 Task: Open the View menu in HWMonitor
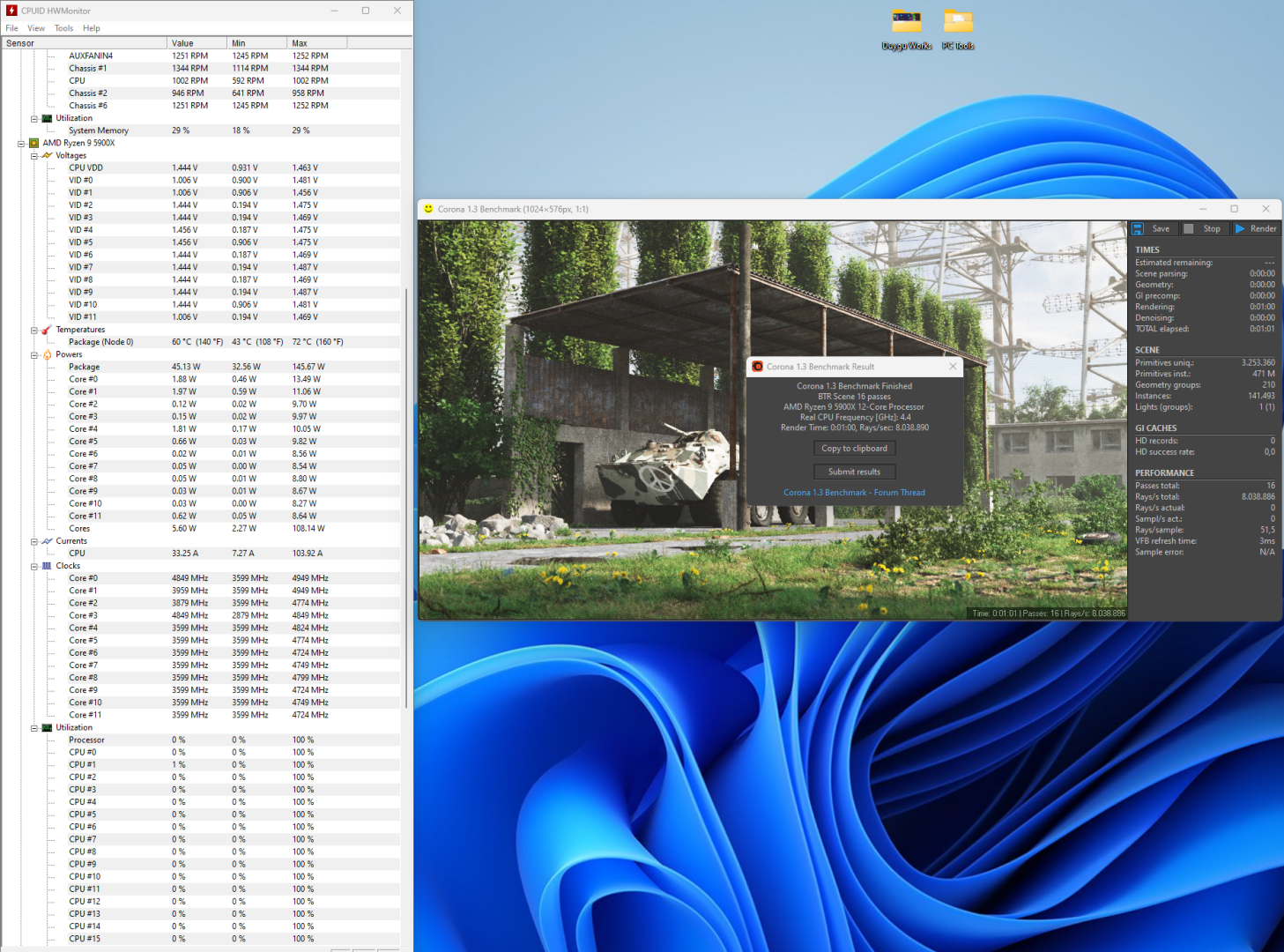[x=36, y=28]
